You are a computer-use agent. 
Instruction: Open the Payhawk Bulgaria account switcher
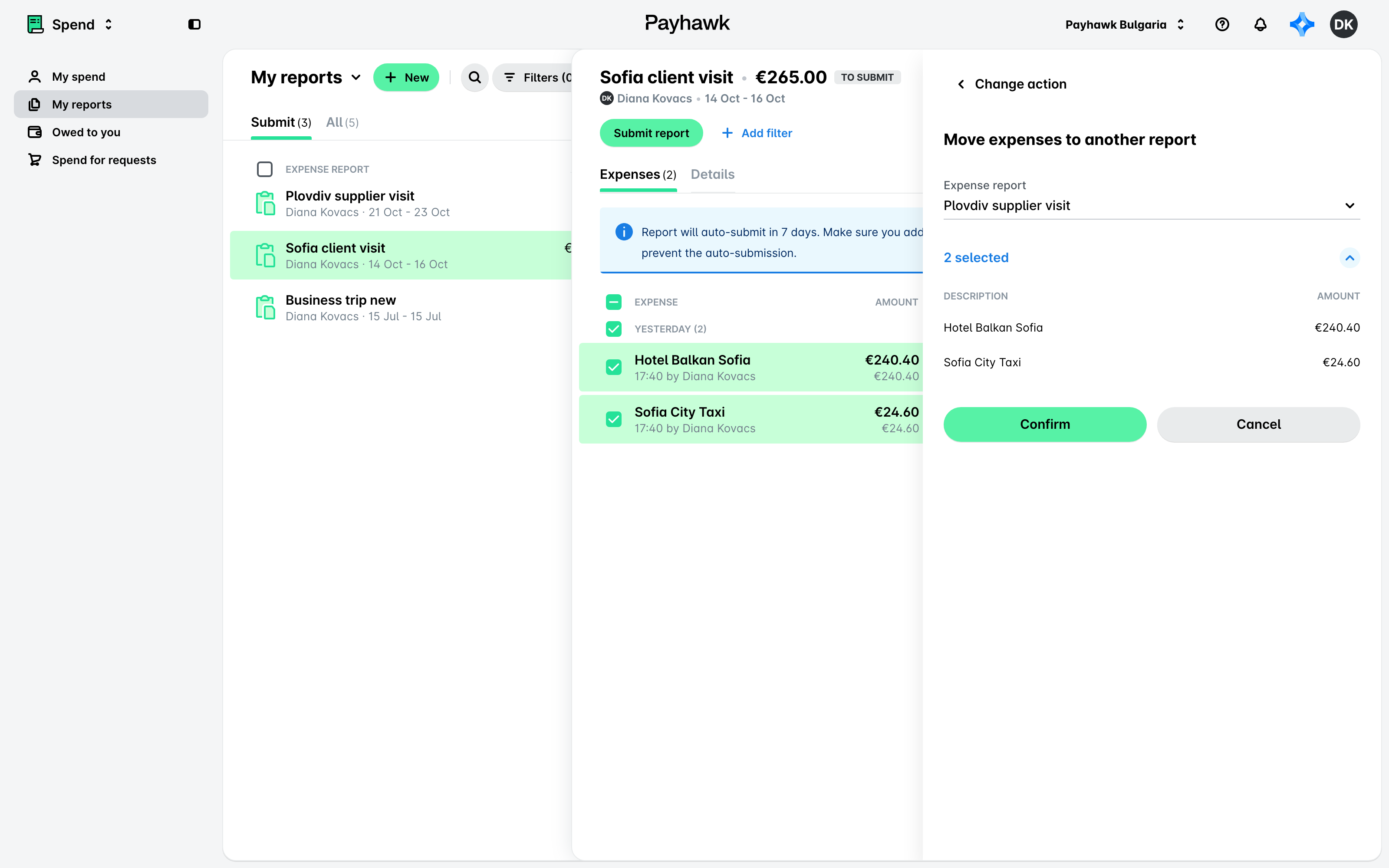click(1125, 24)
